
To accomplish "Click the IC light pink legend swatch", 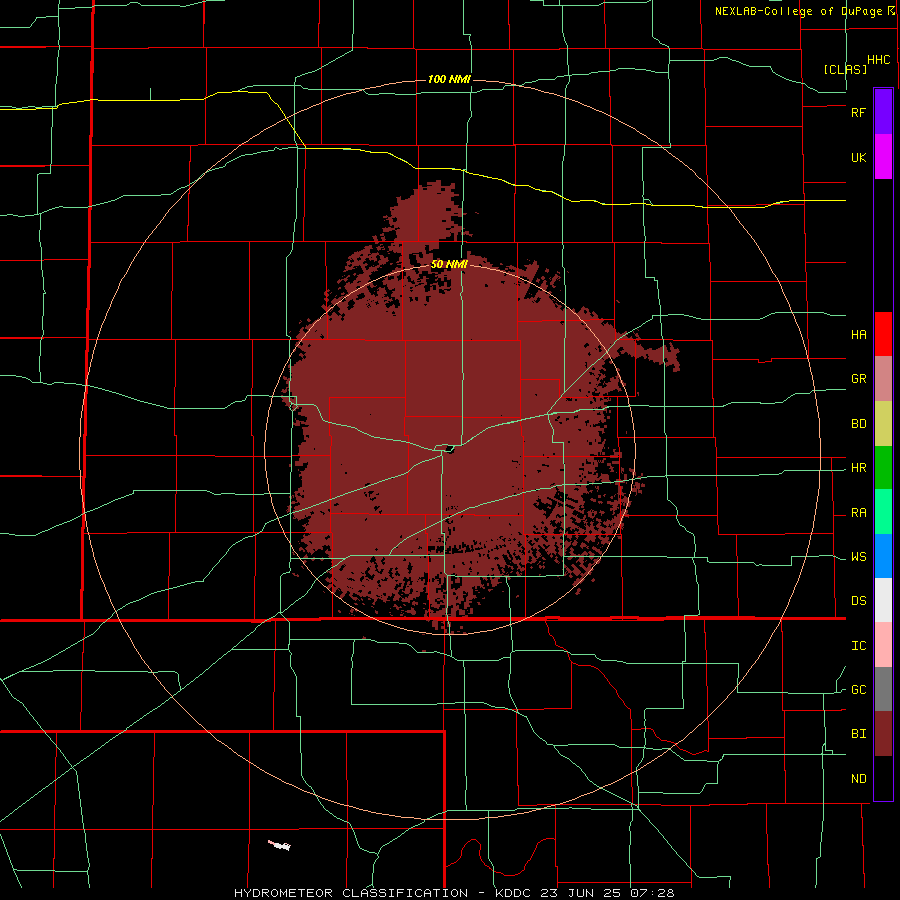I will (883, 645).
